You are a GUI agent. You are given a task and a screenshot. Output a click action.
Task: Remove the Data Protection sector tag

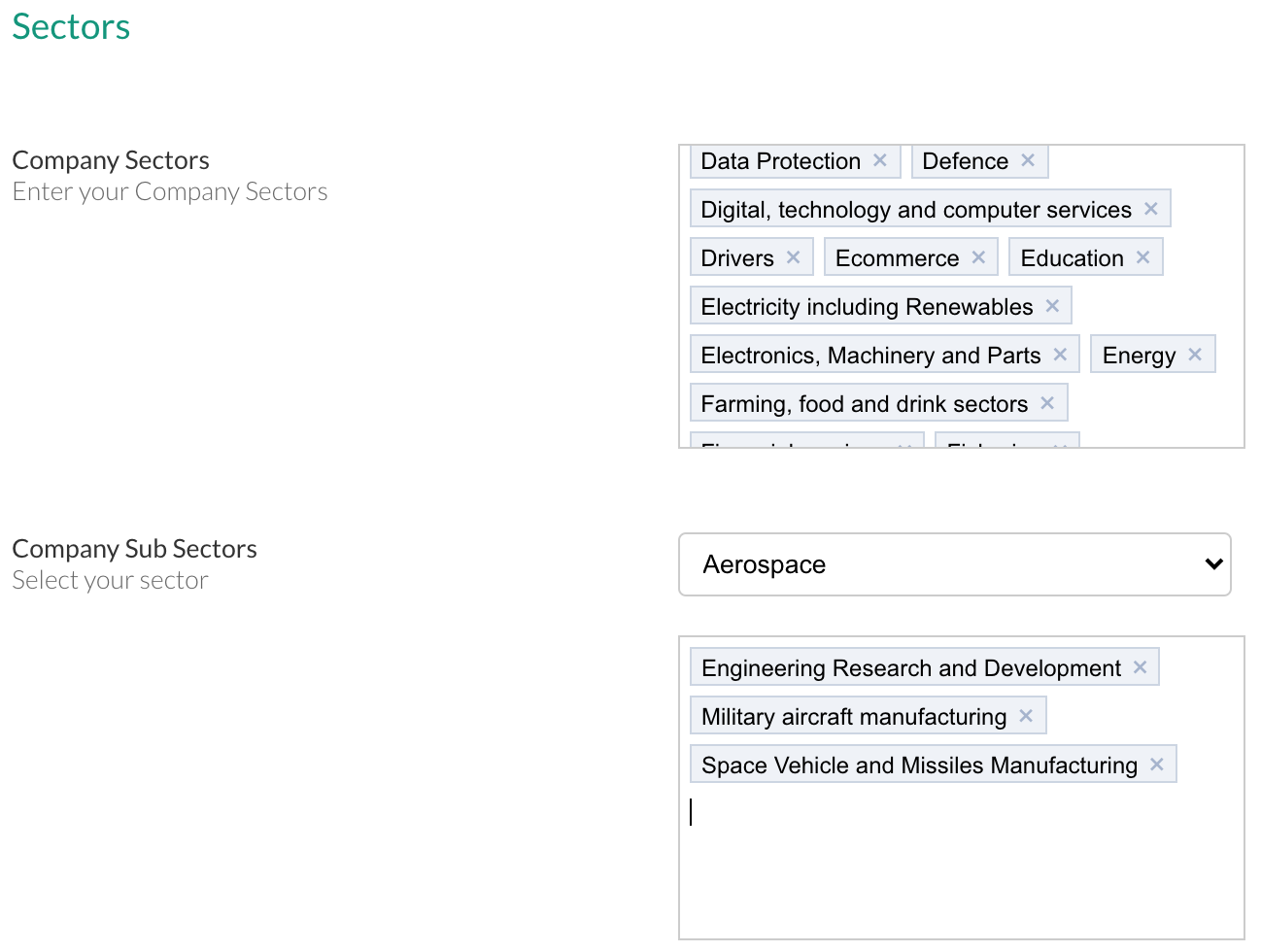[x=880, y=160]
